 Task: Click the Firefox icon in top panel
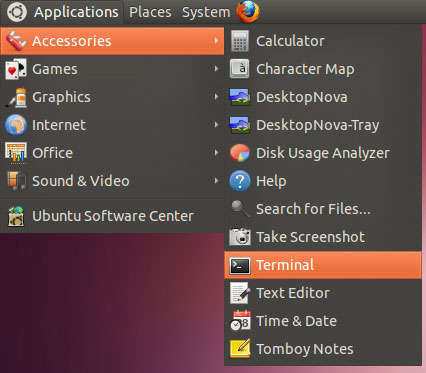[x=248, y=12]
